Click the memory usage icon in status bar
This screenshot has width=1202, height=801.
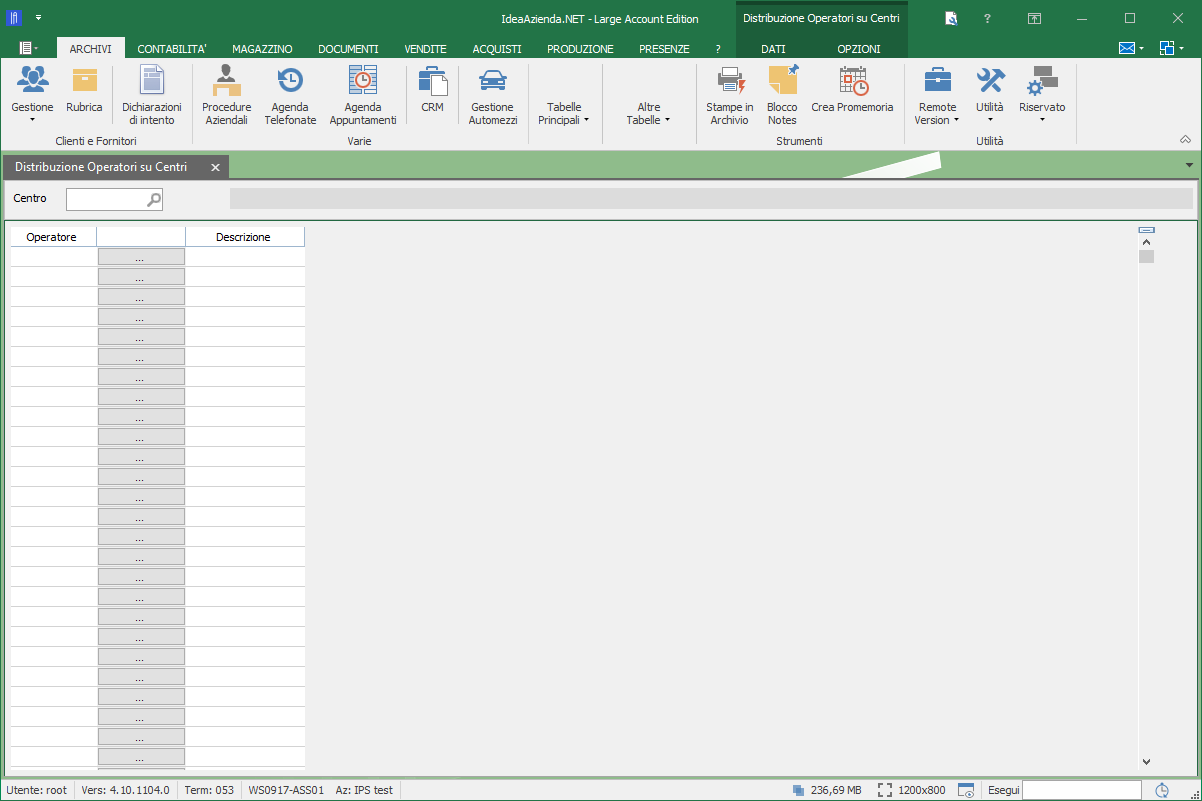coord(797,790)
